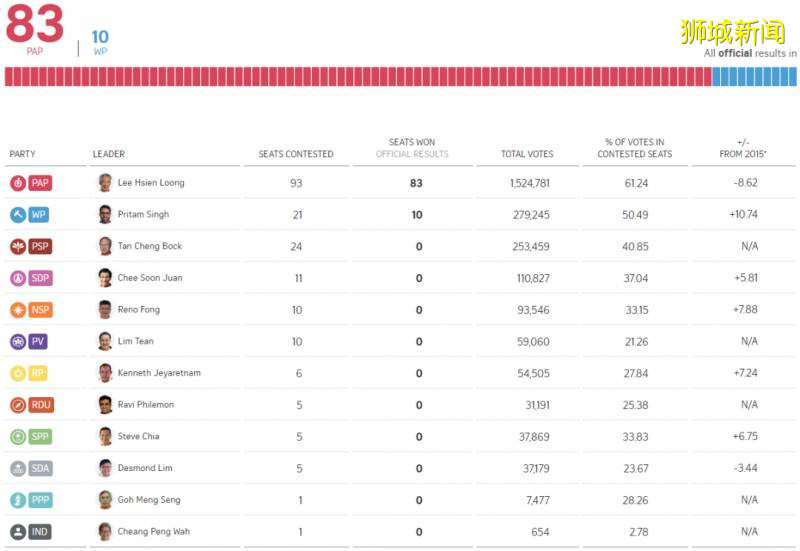800x551 pixels.
Task: Click Tan Cheng Bock leader name
Action: pyautogui.click(x=150, y=246)
